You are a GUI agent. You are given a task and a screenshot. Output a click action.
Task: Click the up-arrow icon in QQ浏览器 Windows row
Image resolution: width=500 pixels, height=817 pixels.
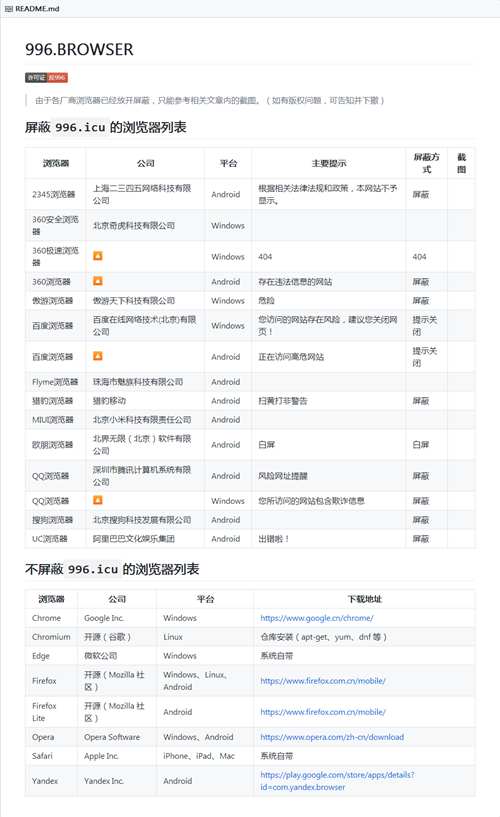(x=97, y=500)
